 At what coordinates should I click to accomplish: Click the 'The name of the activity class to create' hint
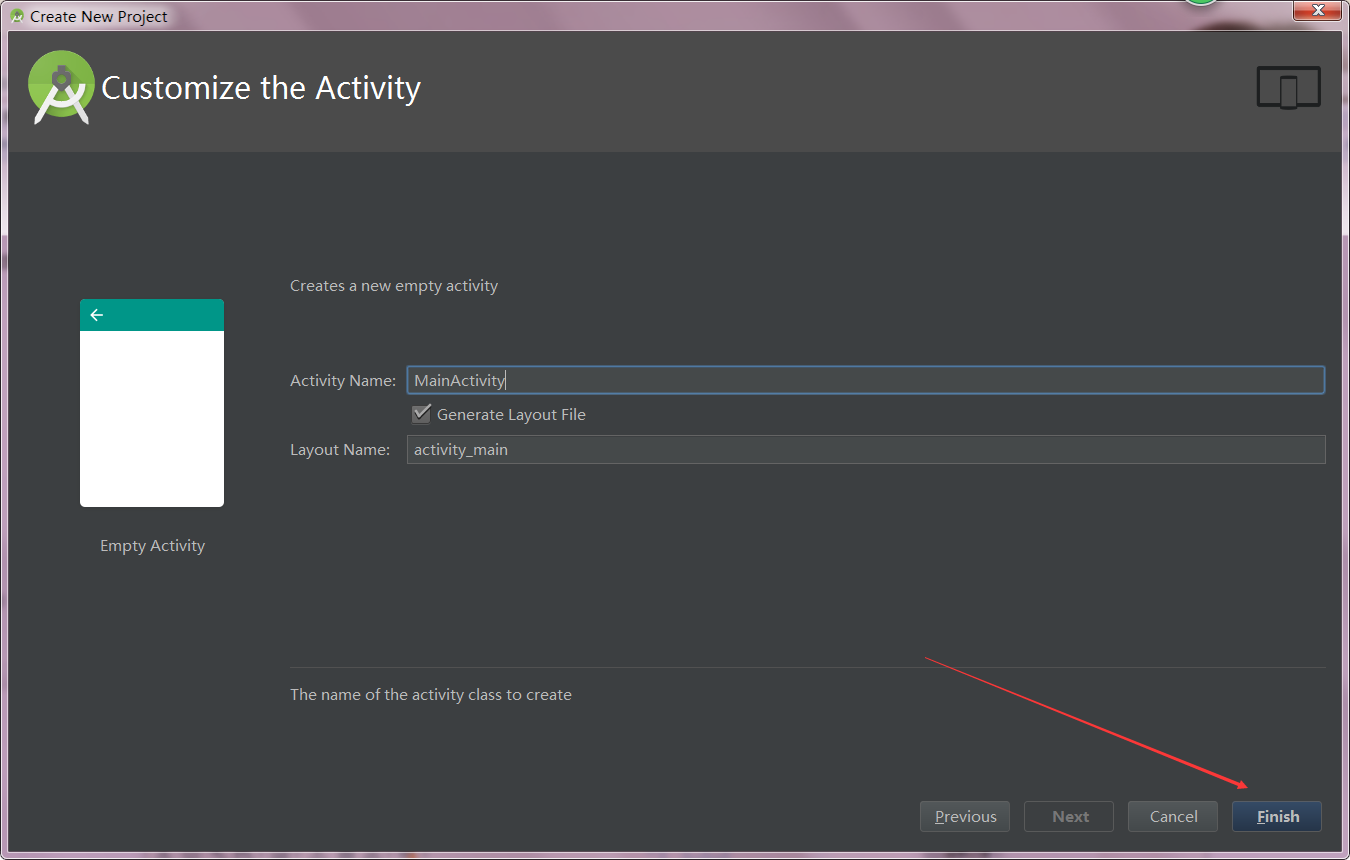[431, 694]
